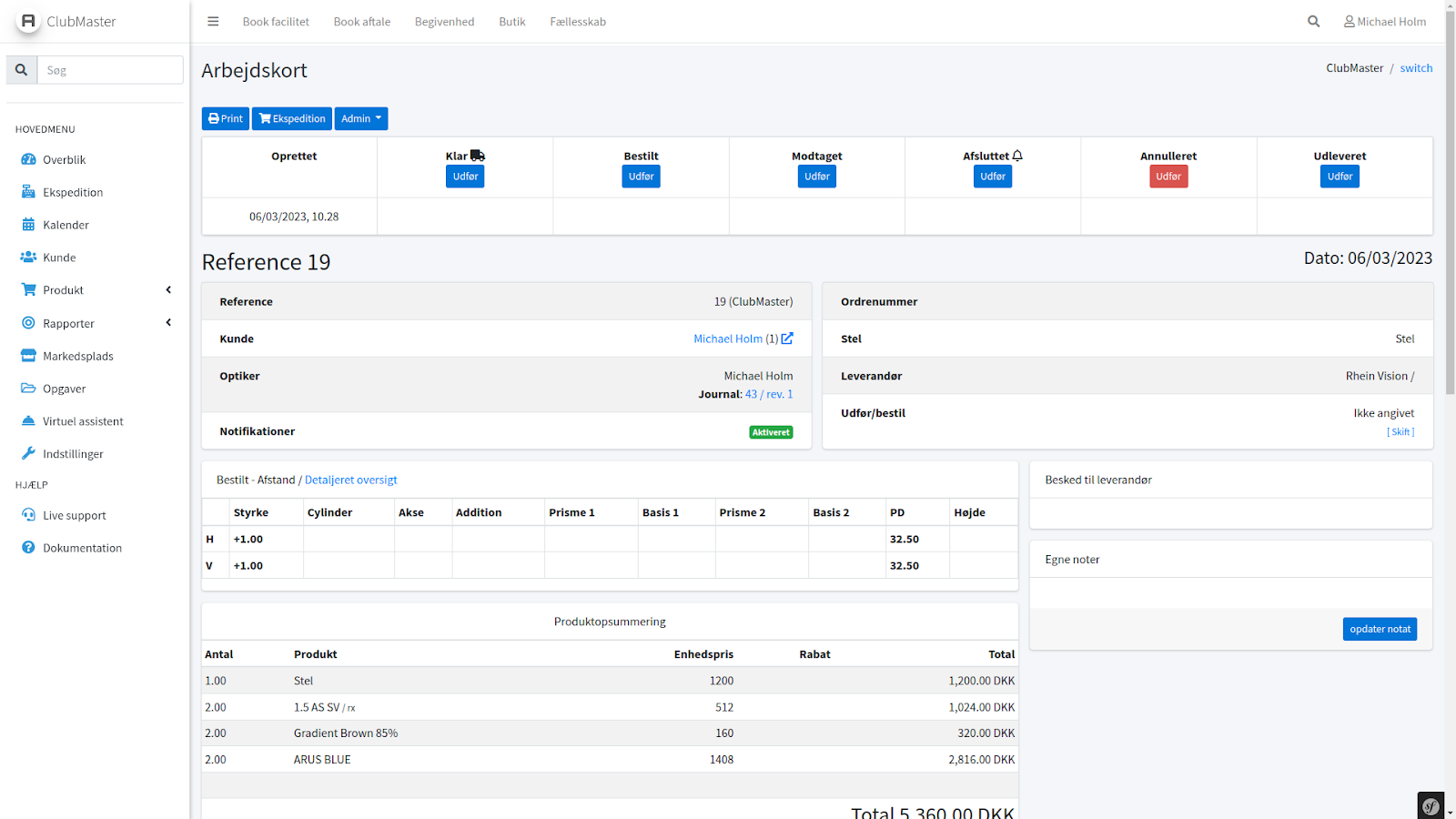Open external link icon next to Michael Holm
The width and height of the screenshot is (1456, 819).
pyautogui.click(x=787, y=339)
